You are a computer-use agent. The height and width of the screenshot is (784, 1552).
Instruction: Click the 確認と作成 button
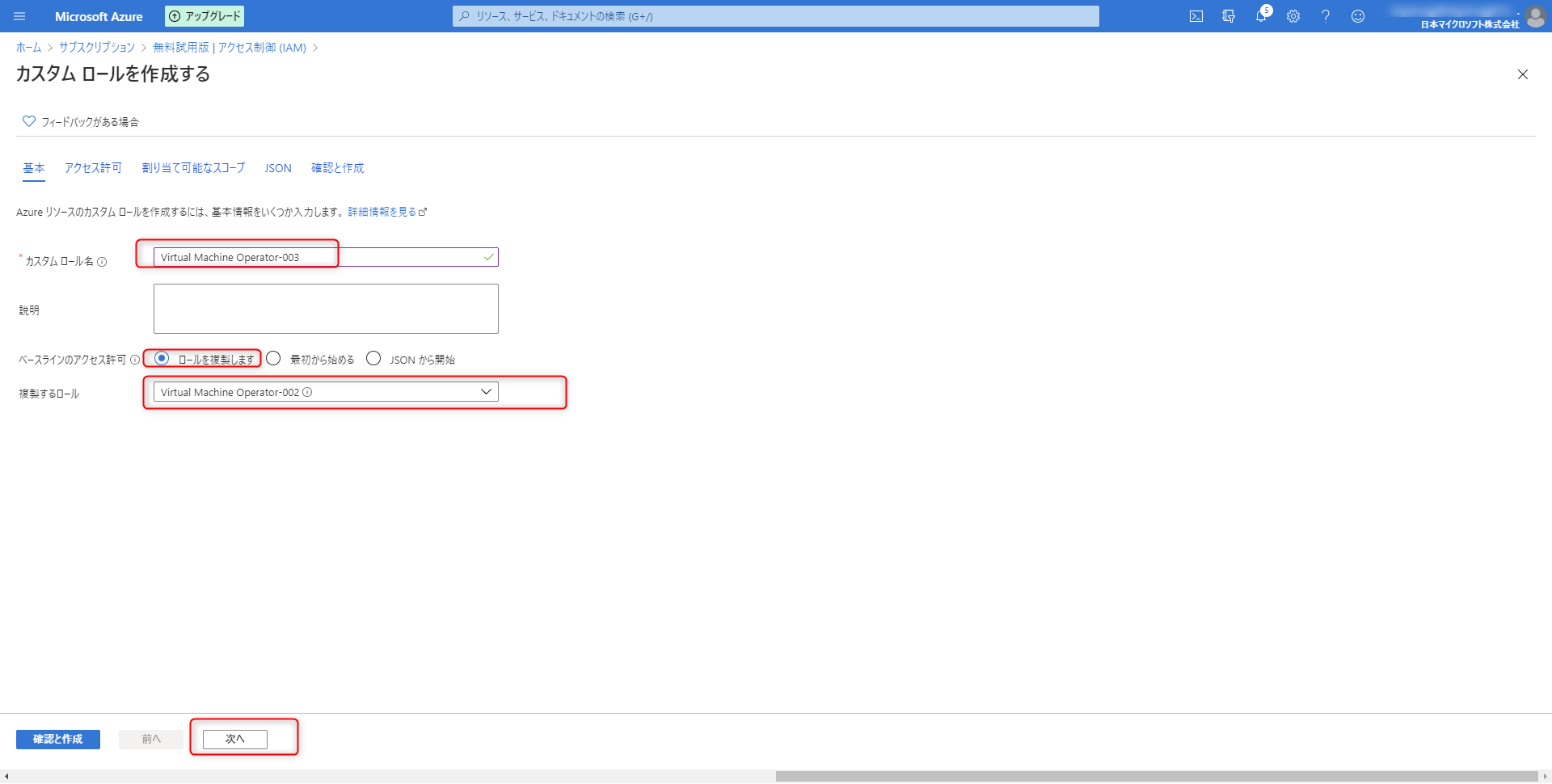(58, 739)
